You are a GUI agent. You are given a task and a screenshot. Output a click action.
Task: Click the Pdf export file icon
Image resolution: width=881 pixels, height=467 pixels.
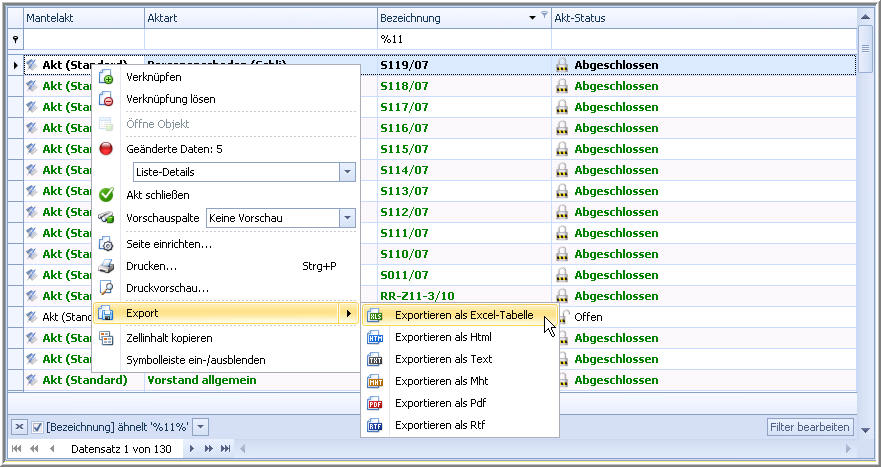(376, 404)
